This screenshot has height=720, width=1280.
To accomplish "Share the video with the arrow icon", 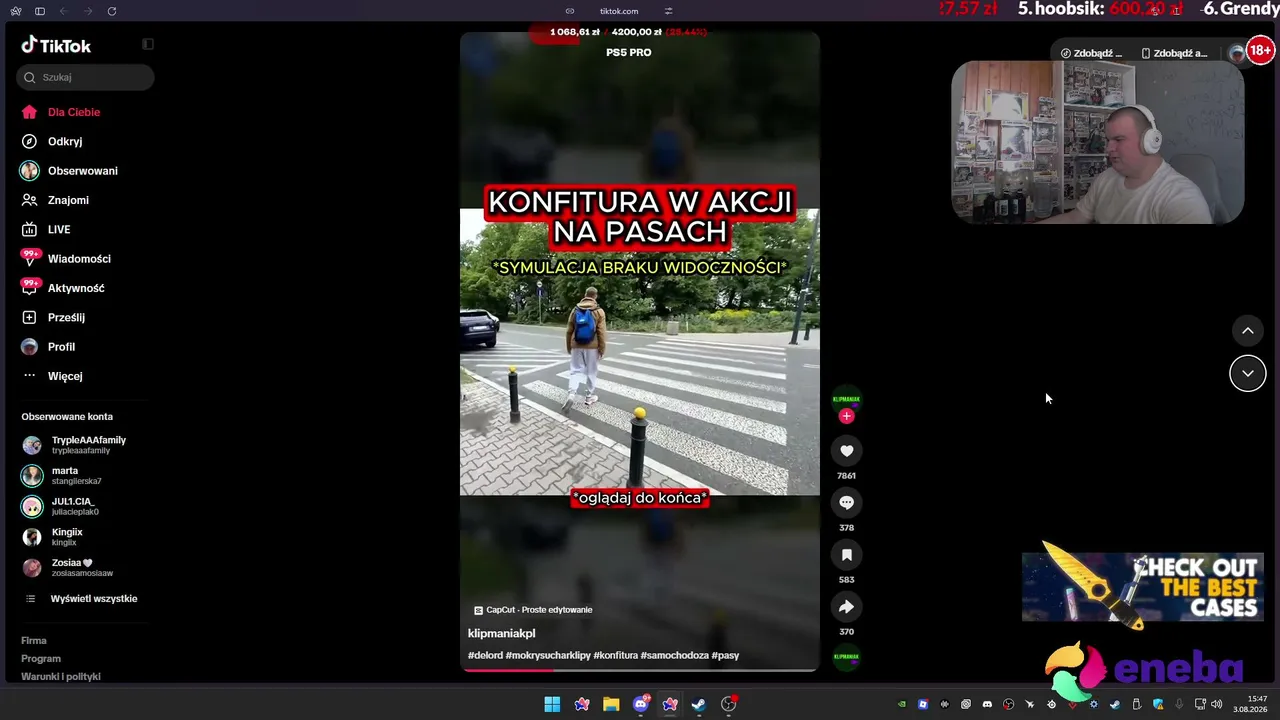I will (x=846, y=607).
